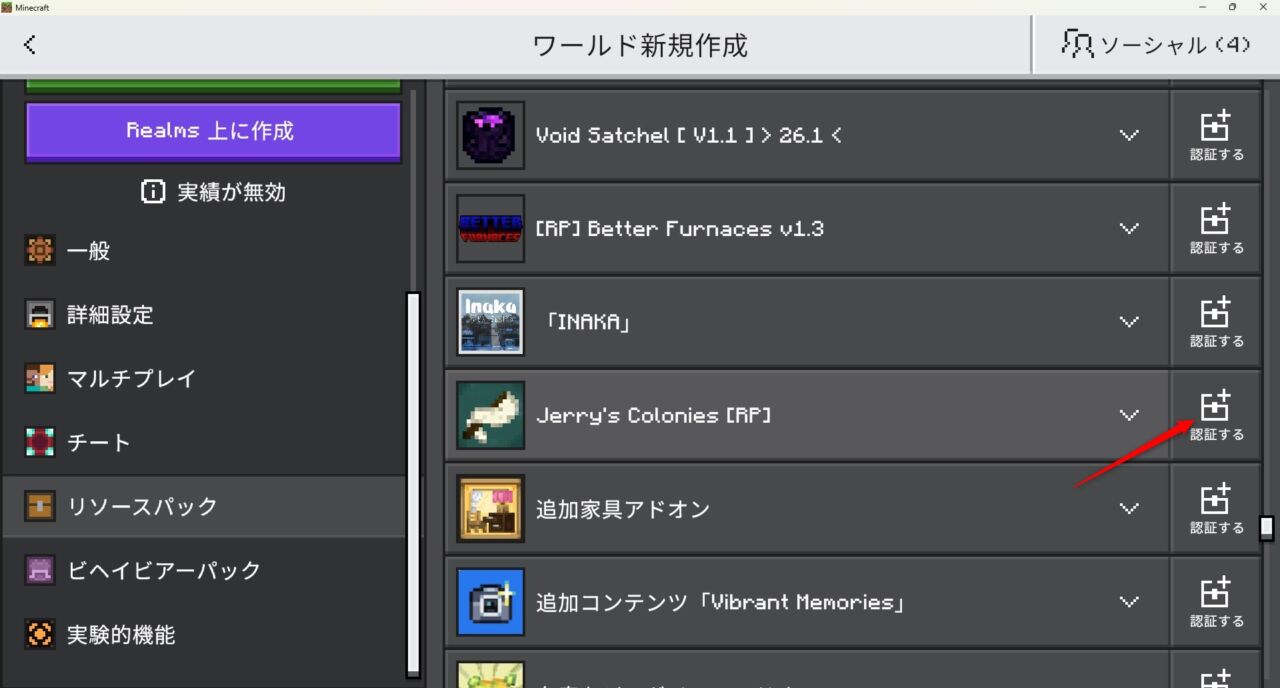This screenshot has width=1280, height=688.
Task: Switch to the マルチプレイ tab
Action: pos(204,379)
